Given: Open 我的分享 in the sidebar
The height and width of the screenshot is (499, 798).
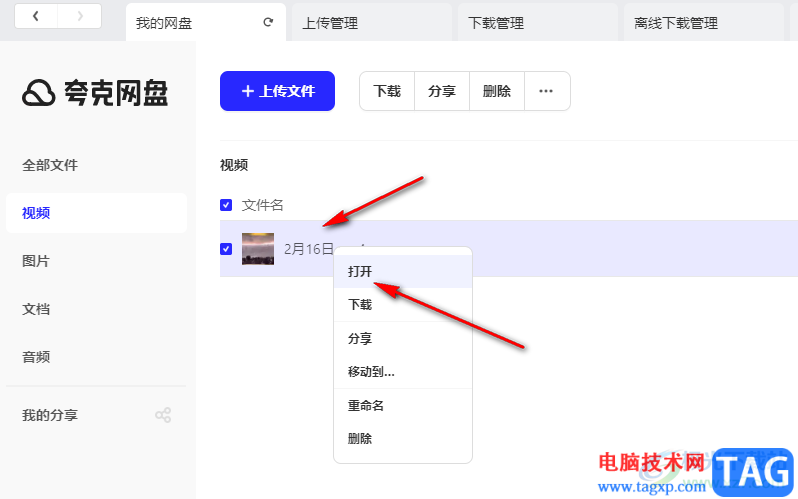Looking at the screenshot, I should 50,415.
